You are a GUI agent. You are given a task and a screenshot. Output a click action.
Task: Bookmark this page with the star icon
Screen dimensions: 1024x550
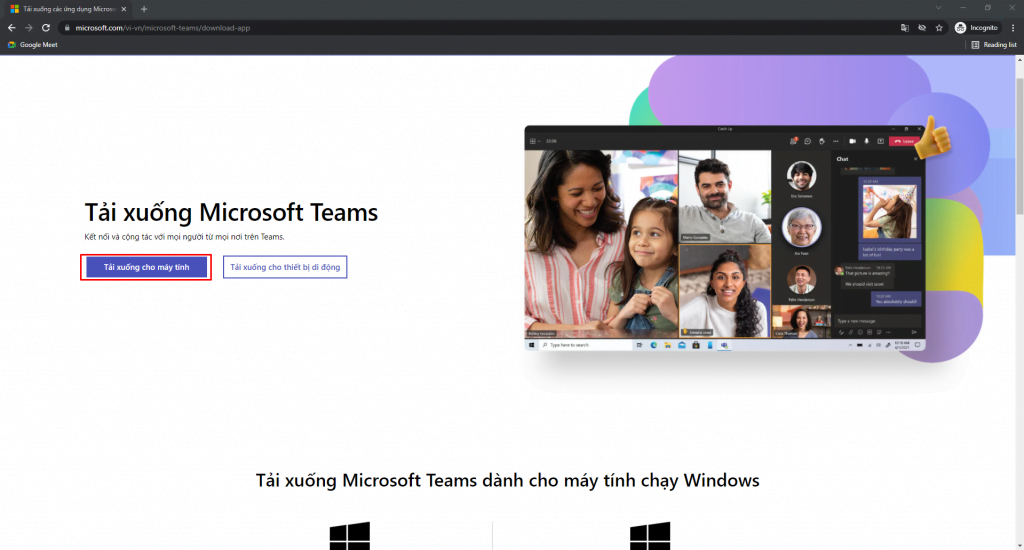939,27
